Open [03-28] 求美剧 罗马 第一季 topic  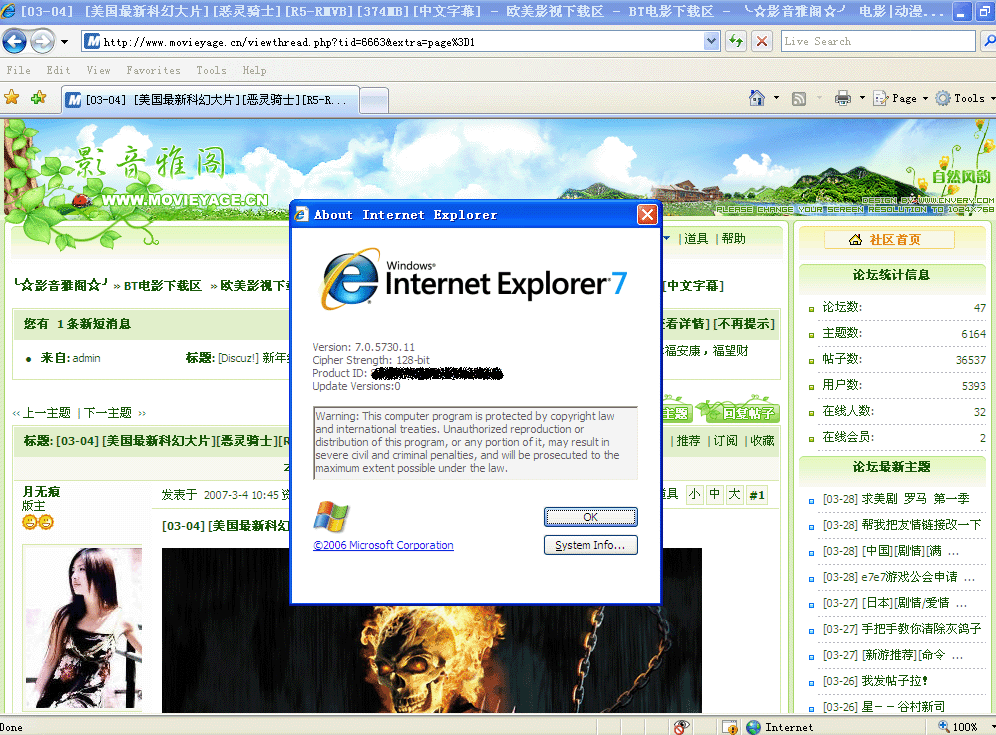[896, 499]
